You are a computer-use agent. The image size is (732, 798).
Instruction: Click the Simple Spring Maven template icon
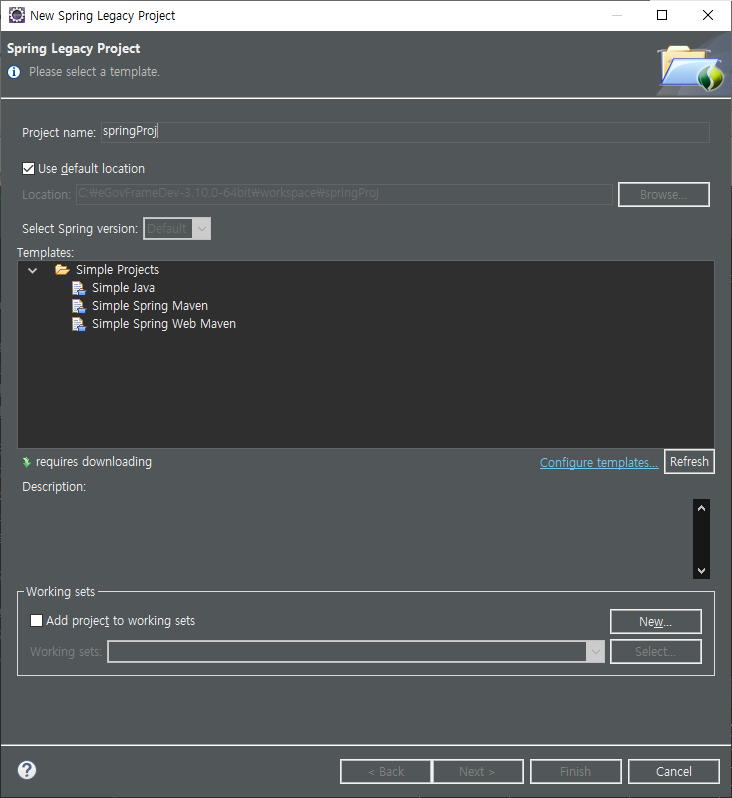79,306
